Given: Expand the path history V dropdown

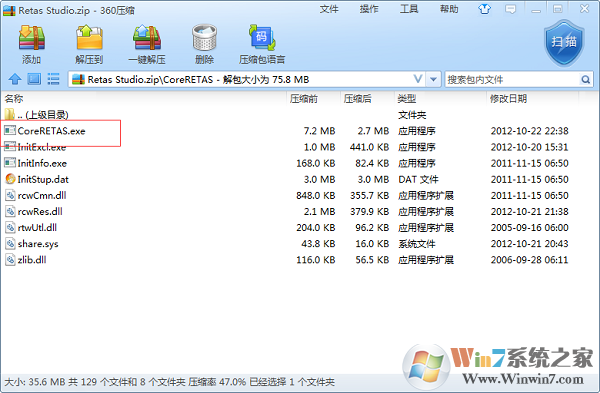Looking at the screenshot, I should click(x=418, y=79).
